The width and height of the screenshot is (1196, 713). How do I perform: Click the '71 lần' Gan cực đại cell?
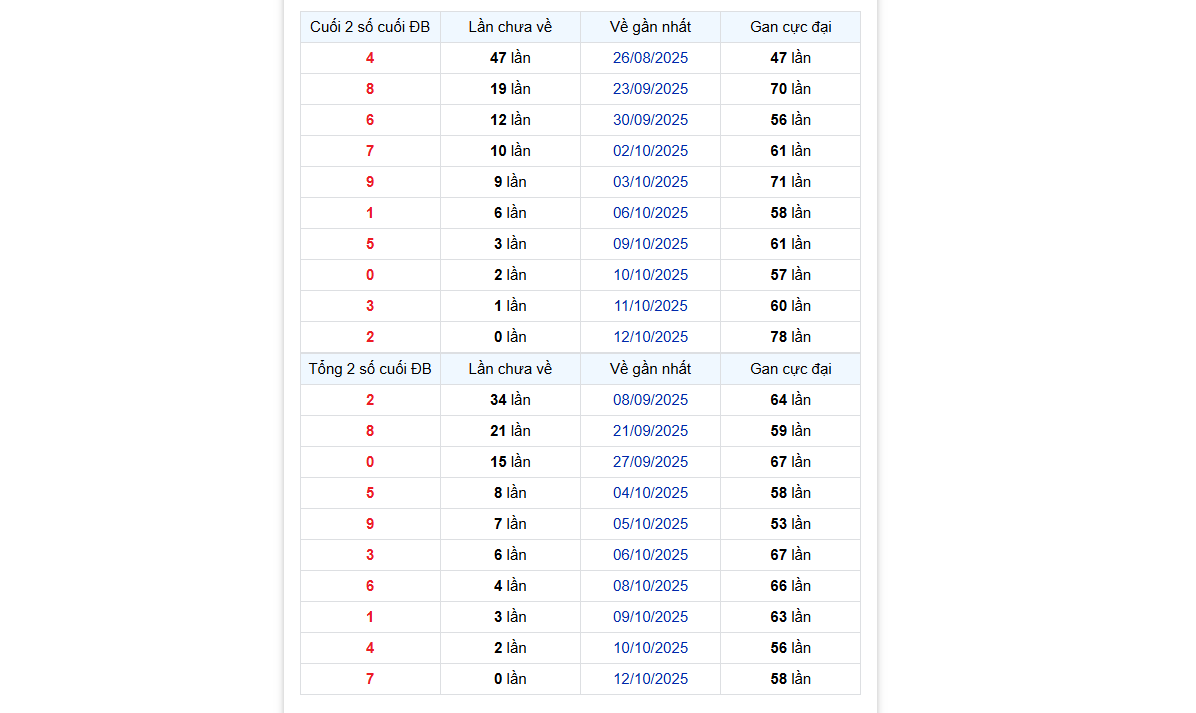(790, 182)
